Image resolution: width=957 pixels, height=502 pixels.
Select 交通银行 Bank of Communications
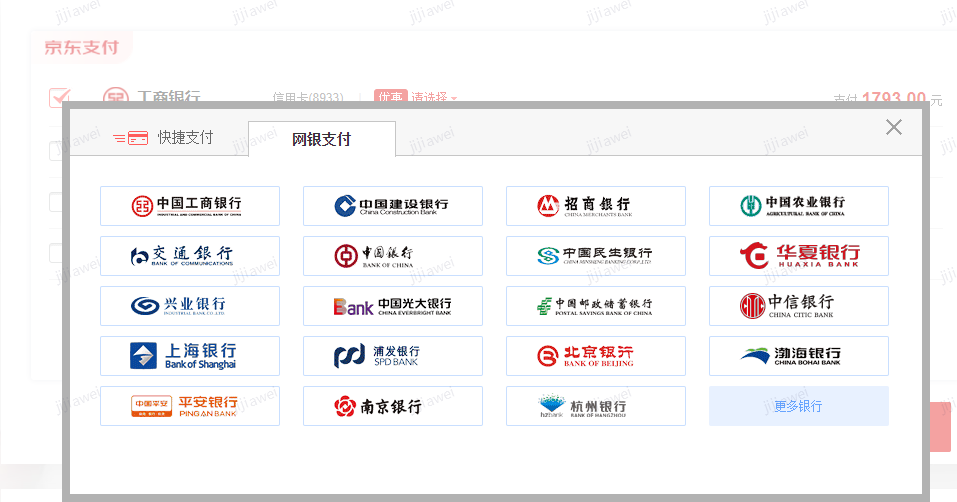[x=190, y=256]
